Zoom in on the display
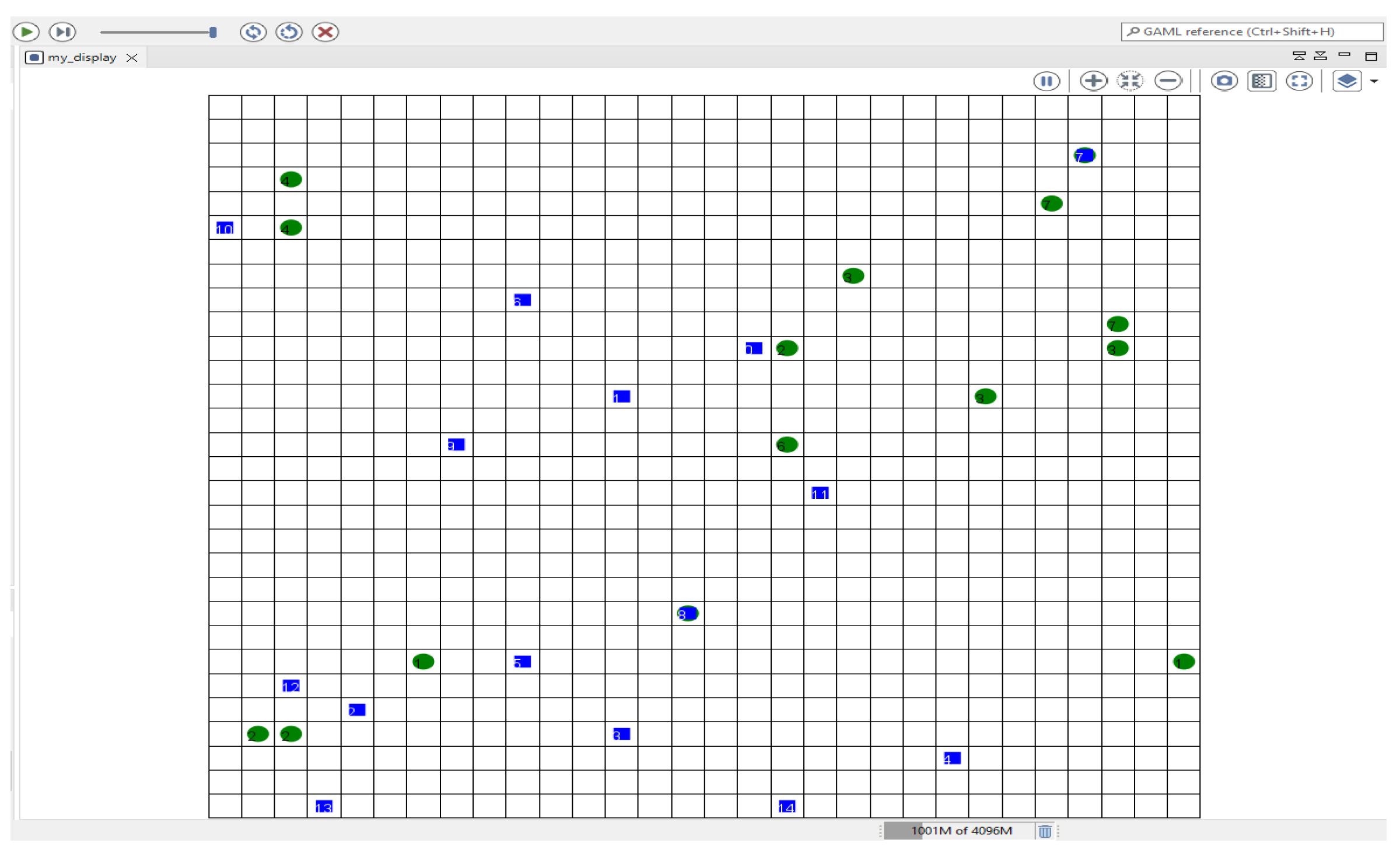The image size is (1400, 857). (x=1093, y=81)
